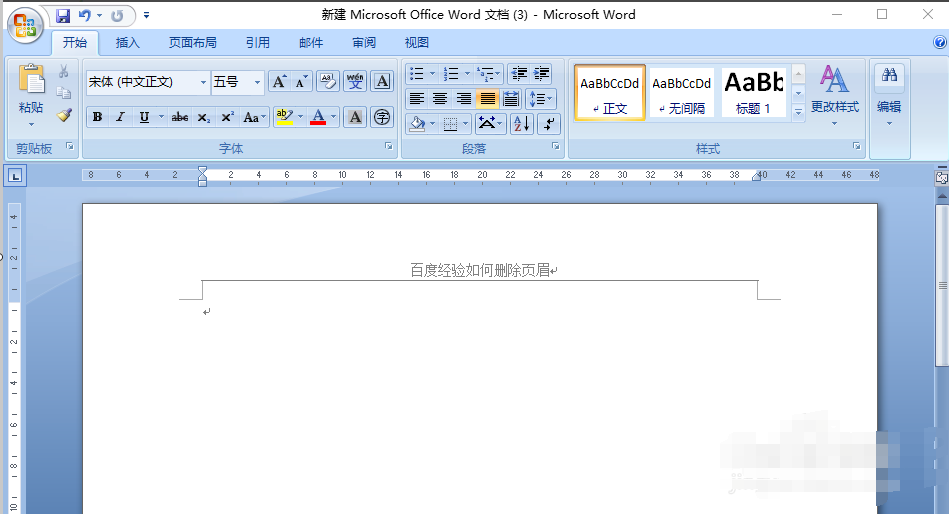
Task: Open bullets list dropdown
Action: [x=432, y=74]
